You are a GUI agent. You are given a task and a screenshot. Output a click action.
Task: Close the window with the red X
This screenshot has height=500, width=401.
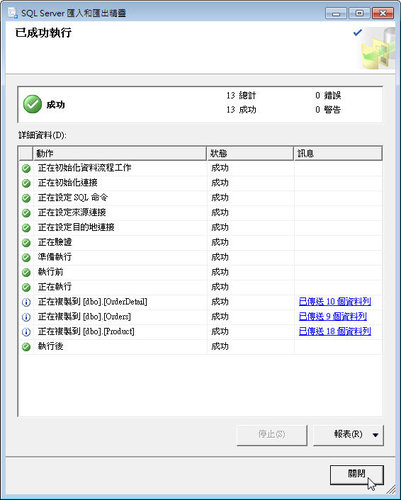(x=383, y=13)
